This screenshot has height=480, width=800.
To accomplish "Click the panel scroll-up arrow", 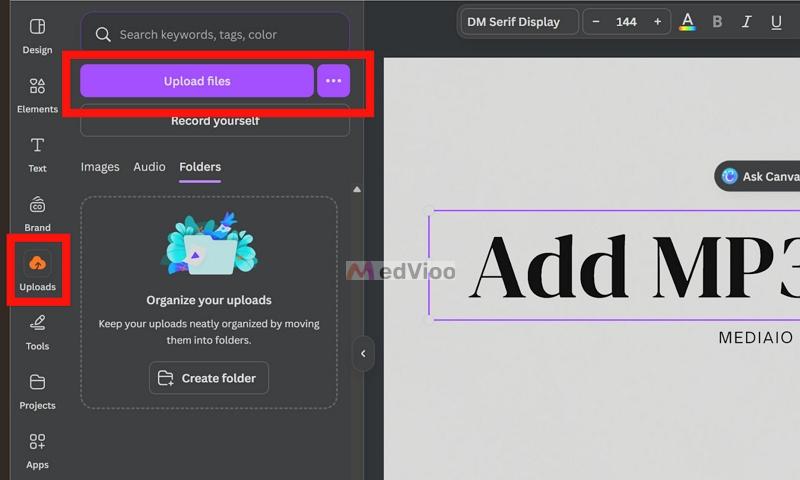I will point(357,189).
